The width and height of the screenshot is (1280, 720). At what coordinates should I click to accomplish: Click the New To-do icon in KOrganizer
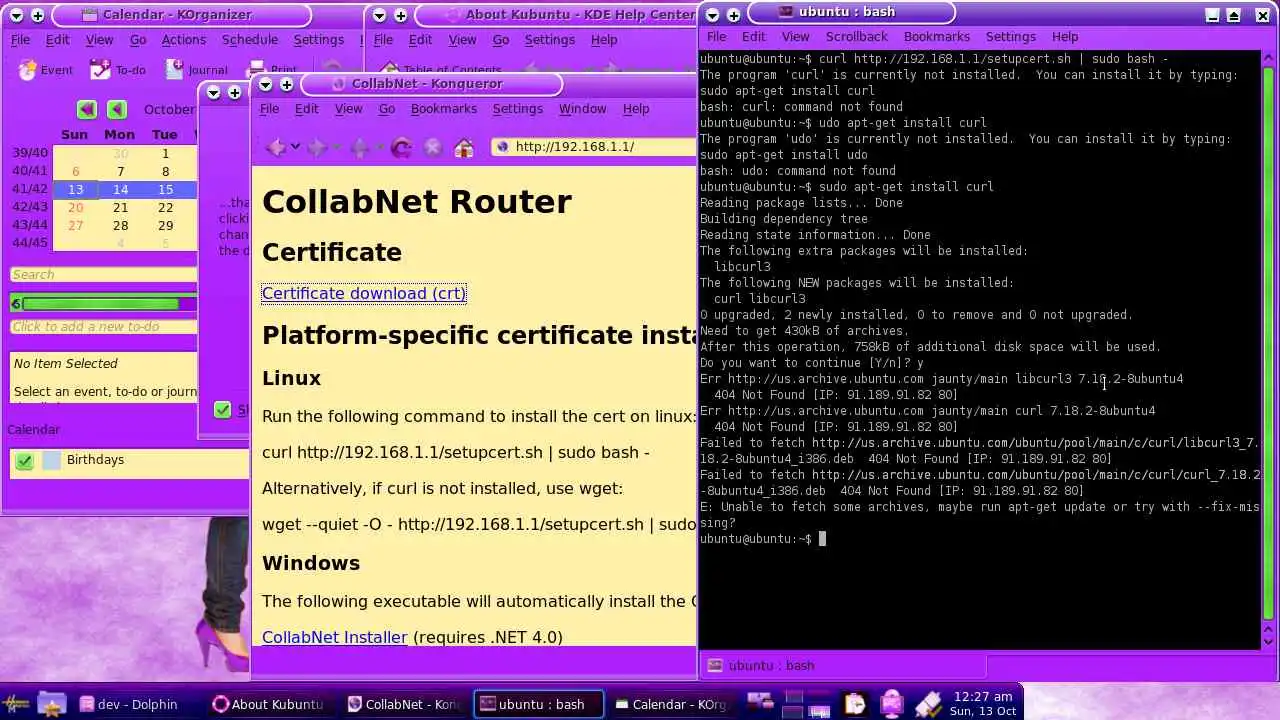pos(100,70)
